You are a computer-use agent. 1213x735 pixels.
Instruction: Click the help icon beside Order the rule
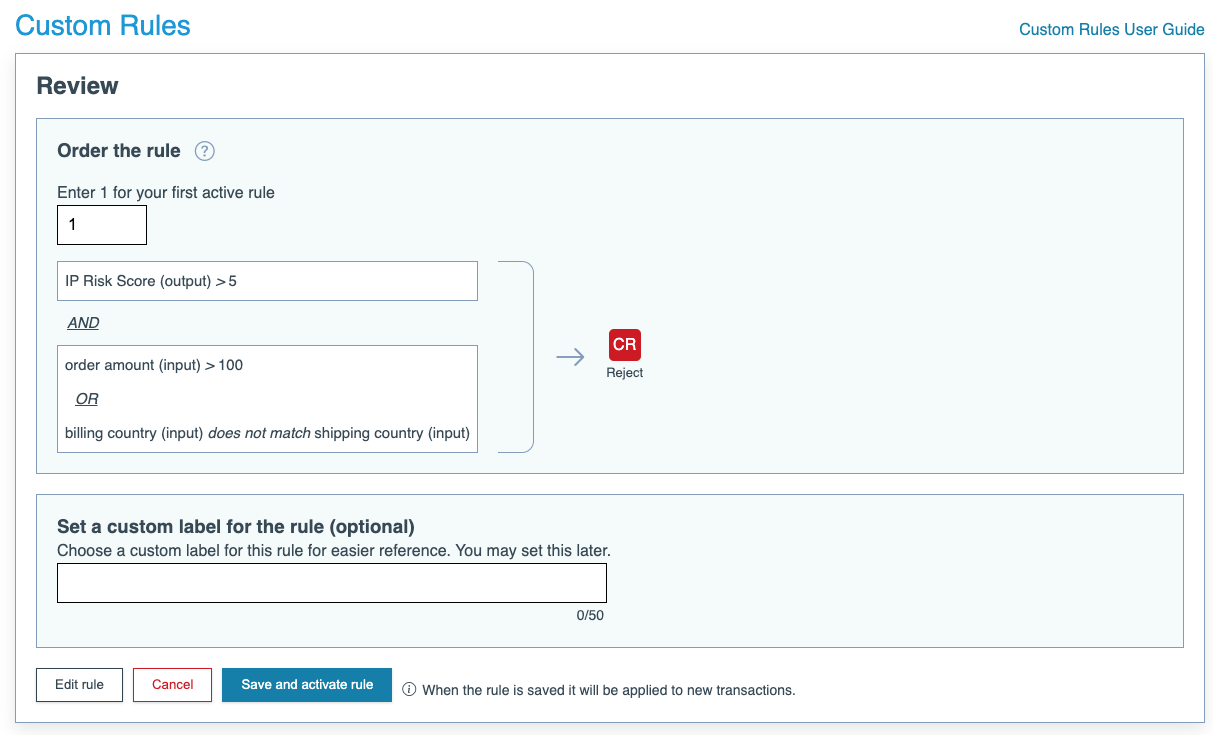(205, 151)
